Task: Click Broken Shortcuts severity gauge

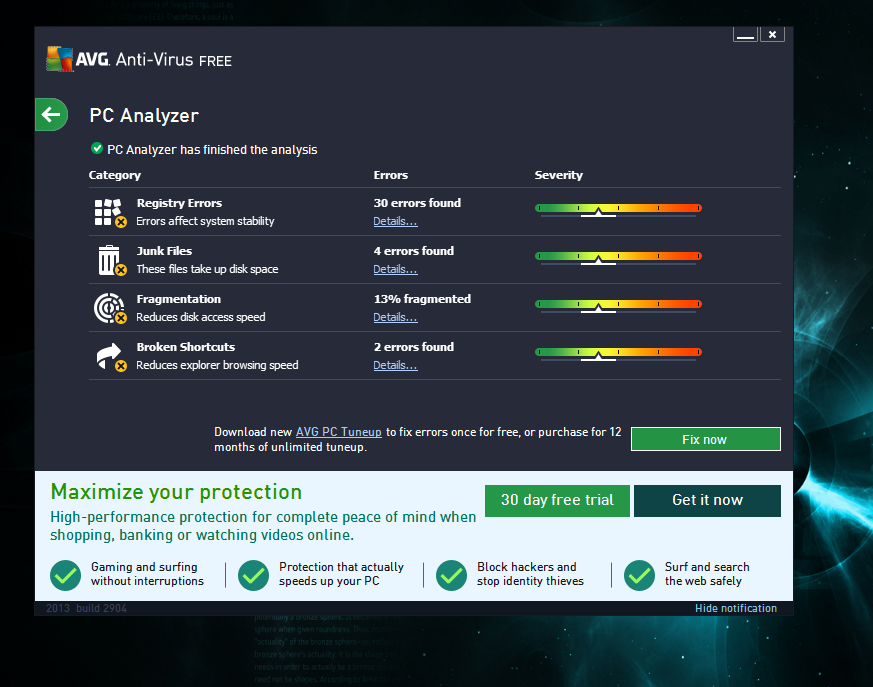Action: point(618,354)
